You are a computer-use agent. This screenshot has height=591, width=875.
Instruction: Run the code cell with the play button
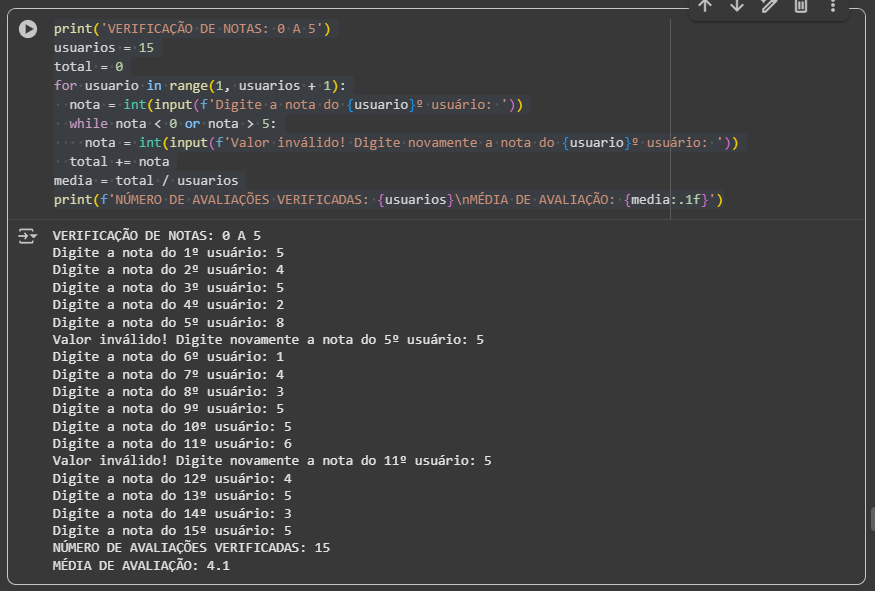pos(28,29)
